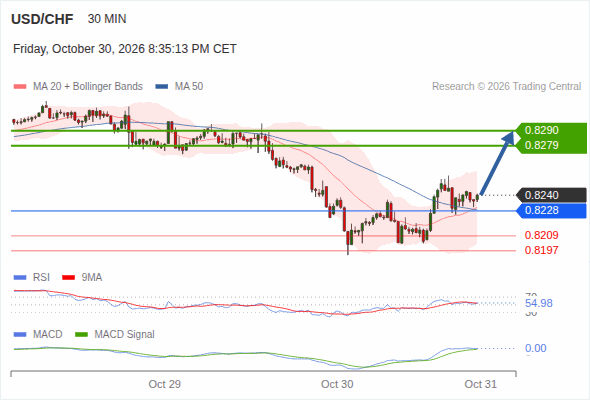Click the 0.8197 red support label
The width and height of the screenshot is (590, 400).
[541, 250]
